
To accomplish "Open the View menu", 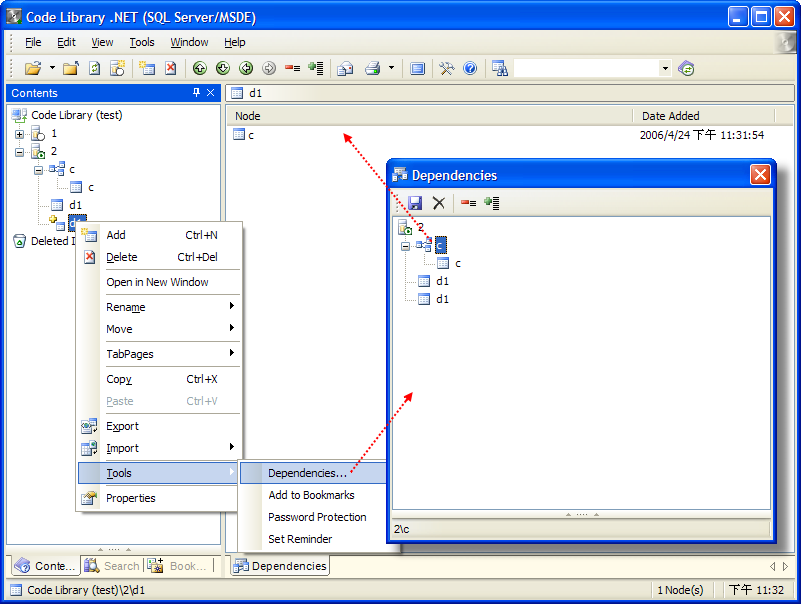I will 102,42.
